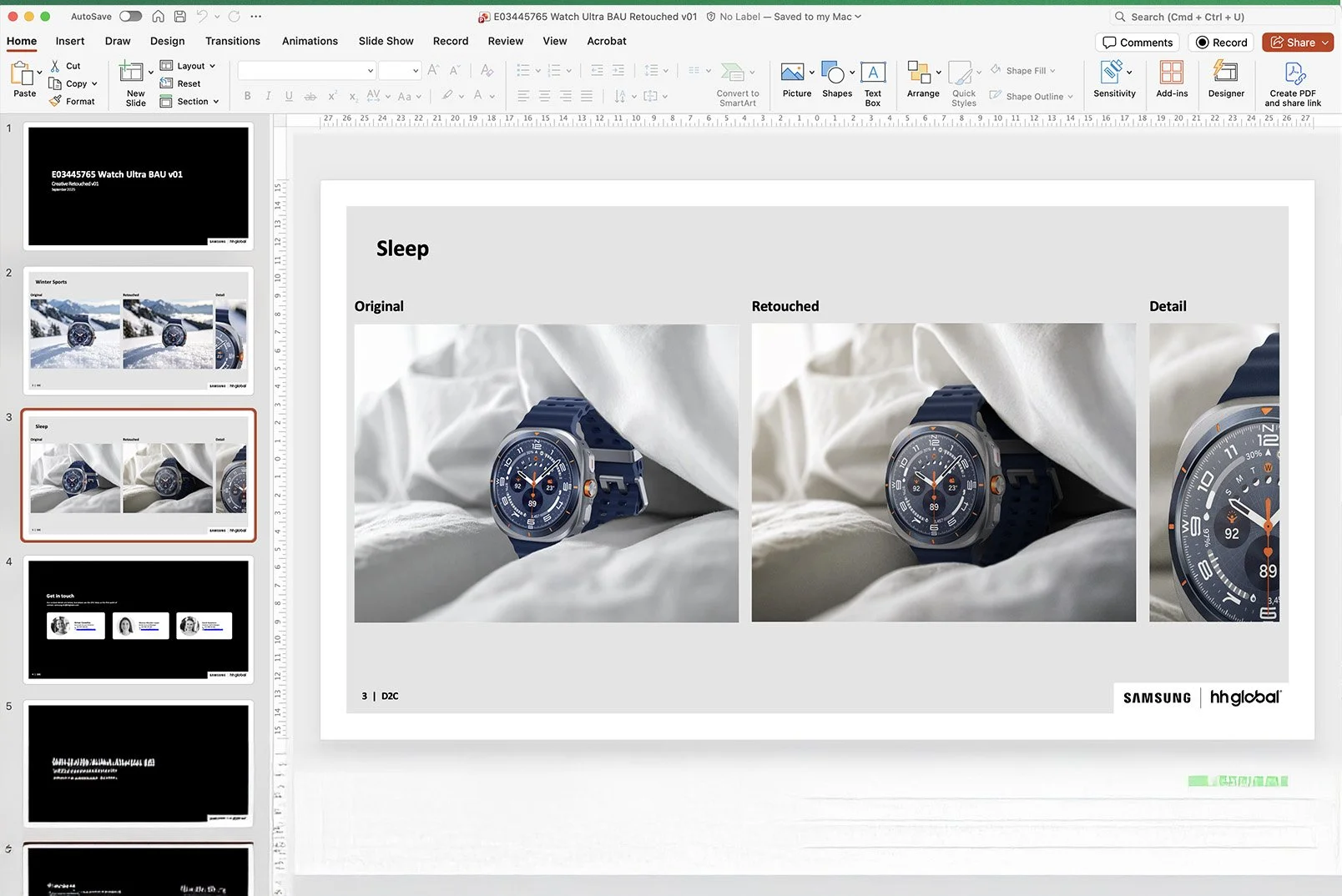Open the Section dropdown
The height and width of the screenshot is (896, 1342).
coord(189,101)
